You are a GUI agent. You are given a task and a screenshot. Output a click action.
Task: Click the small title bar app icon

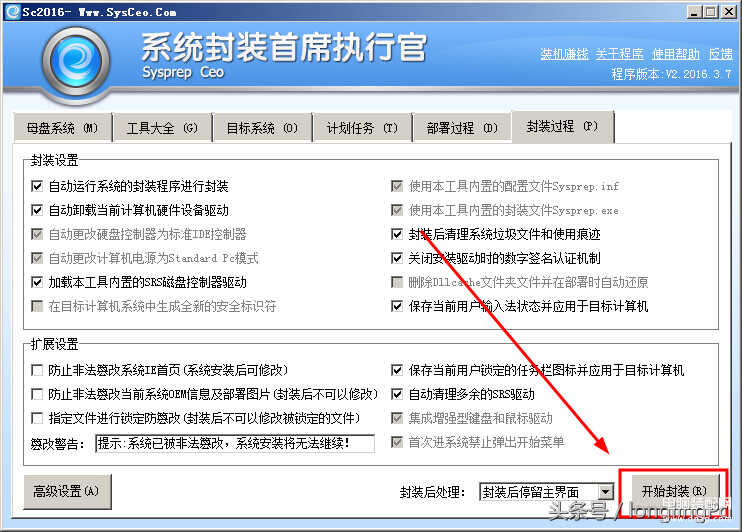tap(13, 11)
